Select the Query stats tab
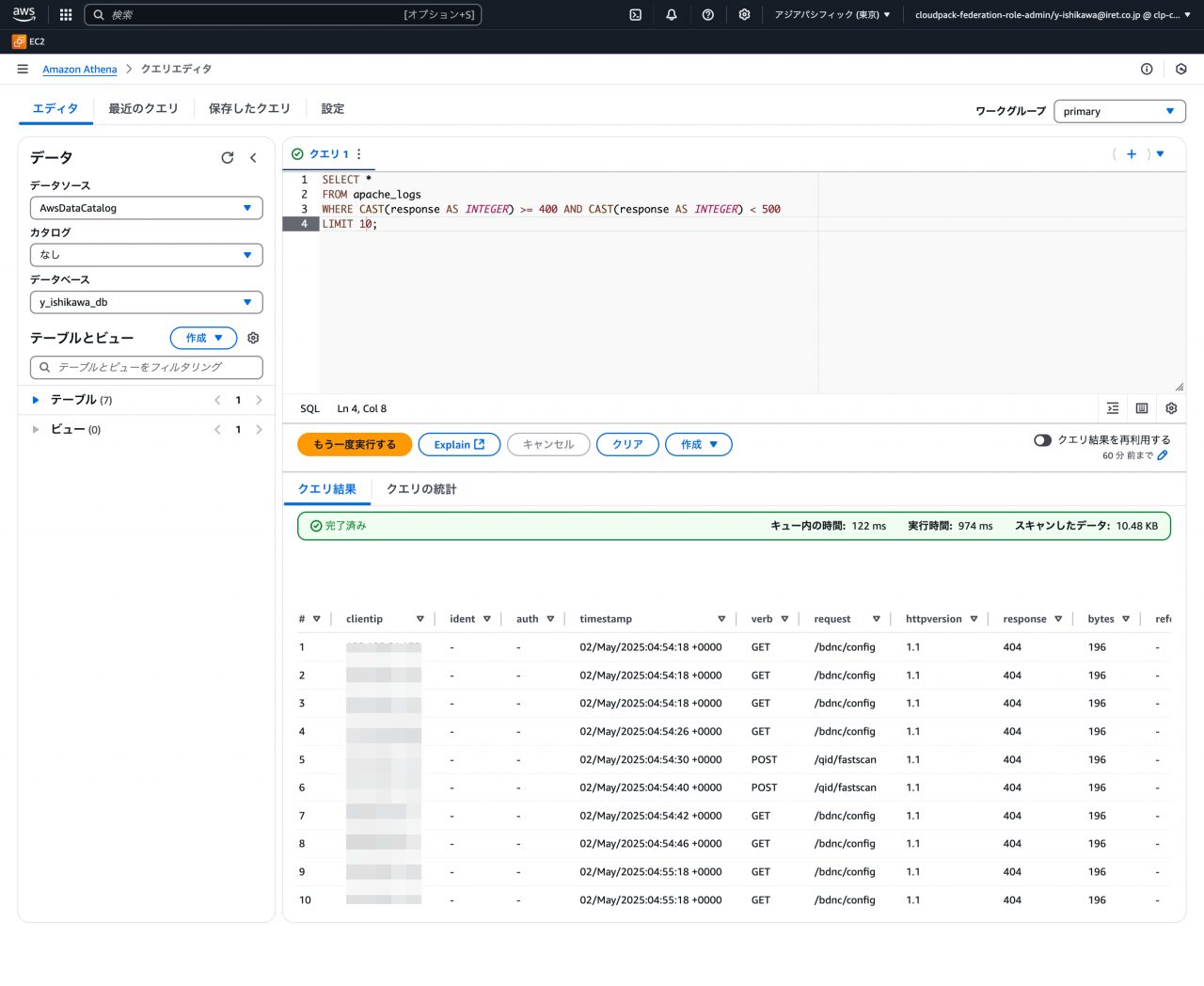 [421, 489]
